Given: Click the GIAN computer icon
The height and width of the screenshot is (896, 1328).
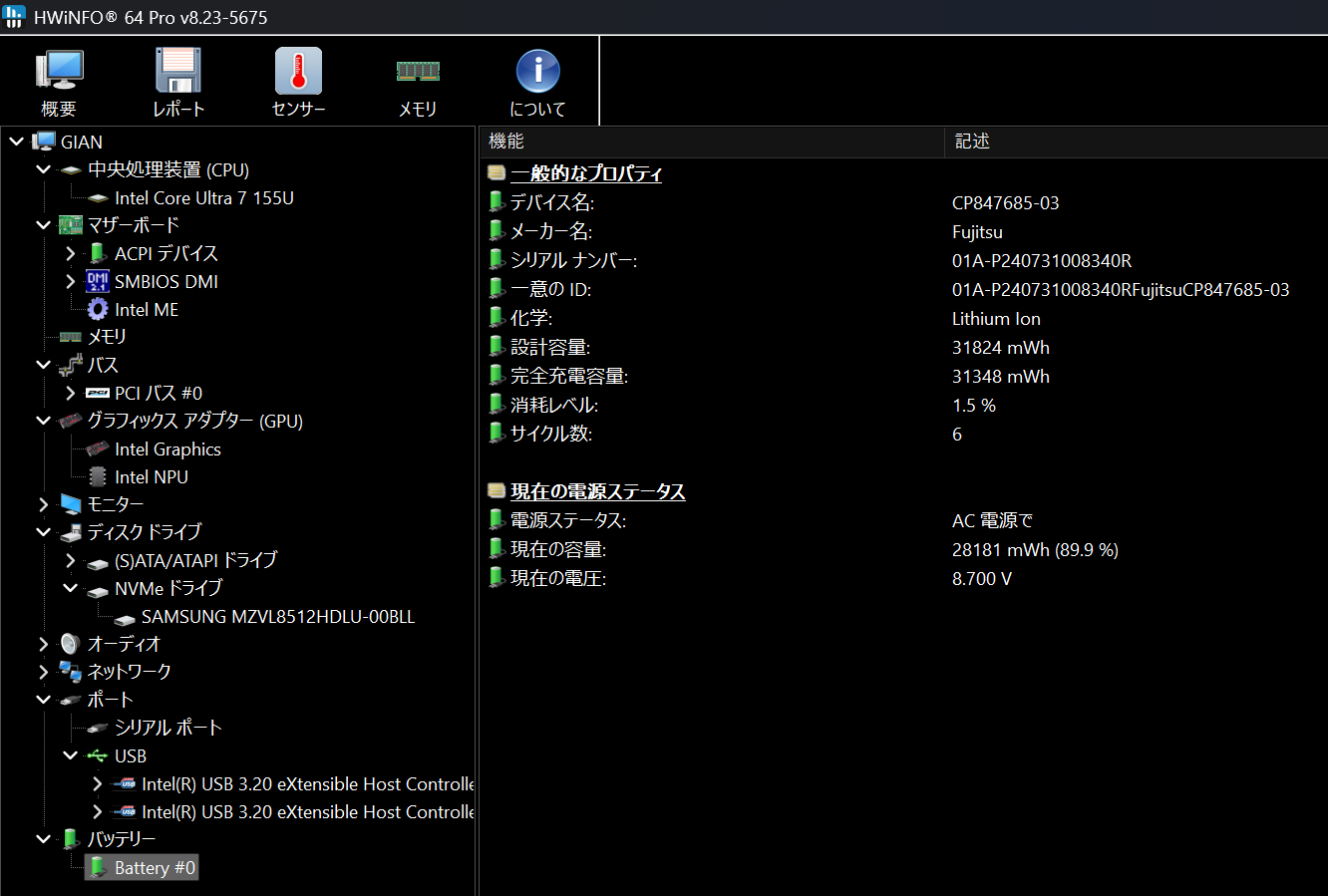Looking at the screenshot, I should coord(44,142).
